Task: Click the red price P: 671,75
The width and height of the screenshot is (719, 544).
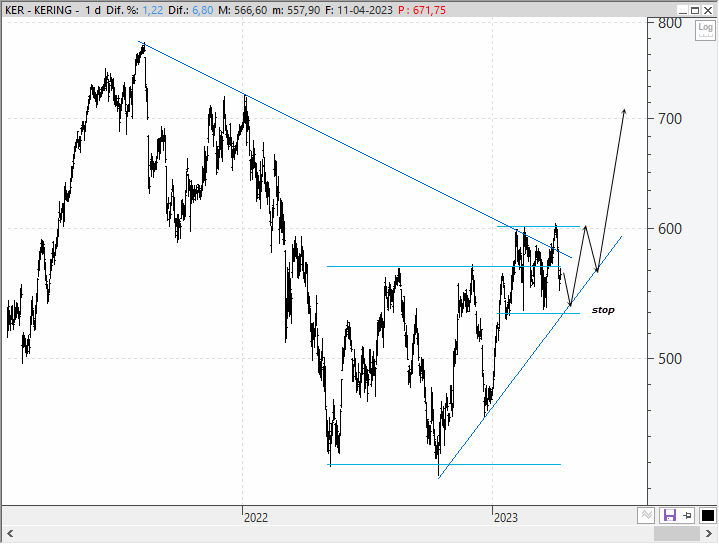Action: [422, 10]
